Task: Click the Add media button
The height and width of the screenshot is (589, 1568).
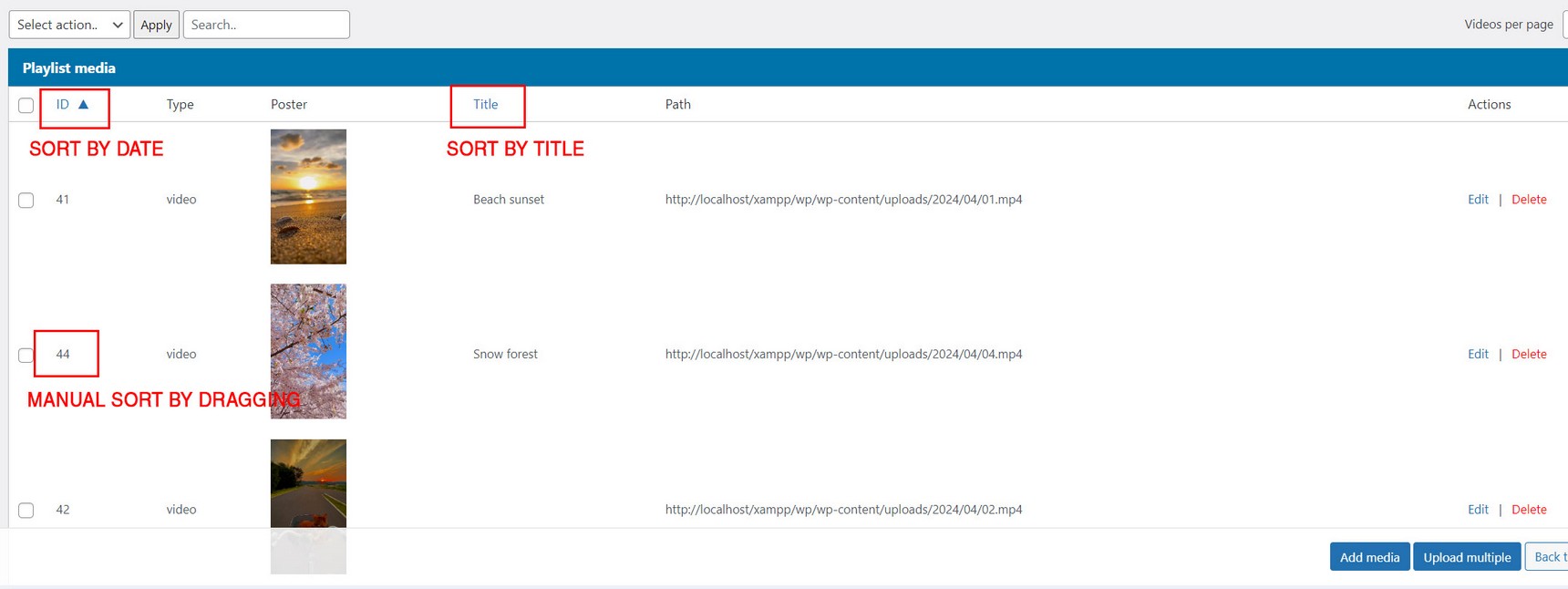Action: pos(1369,557)
